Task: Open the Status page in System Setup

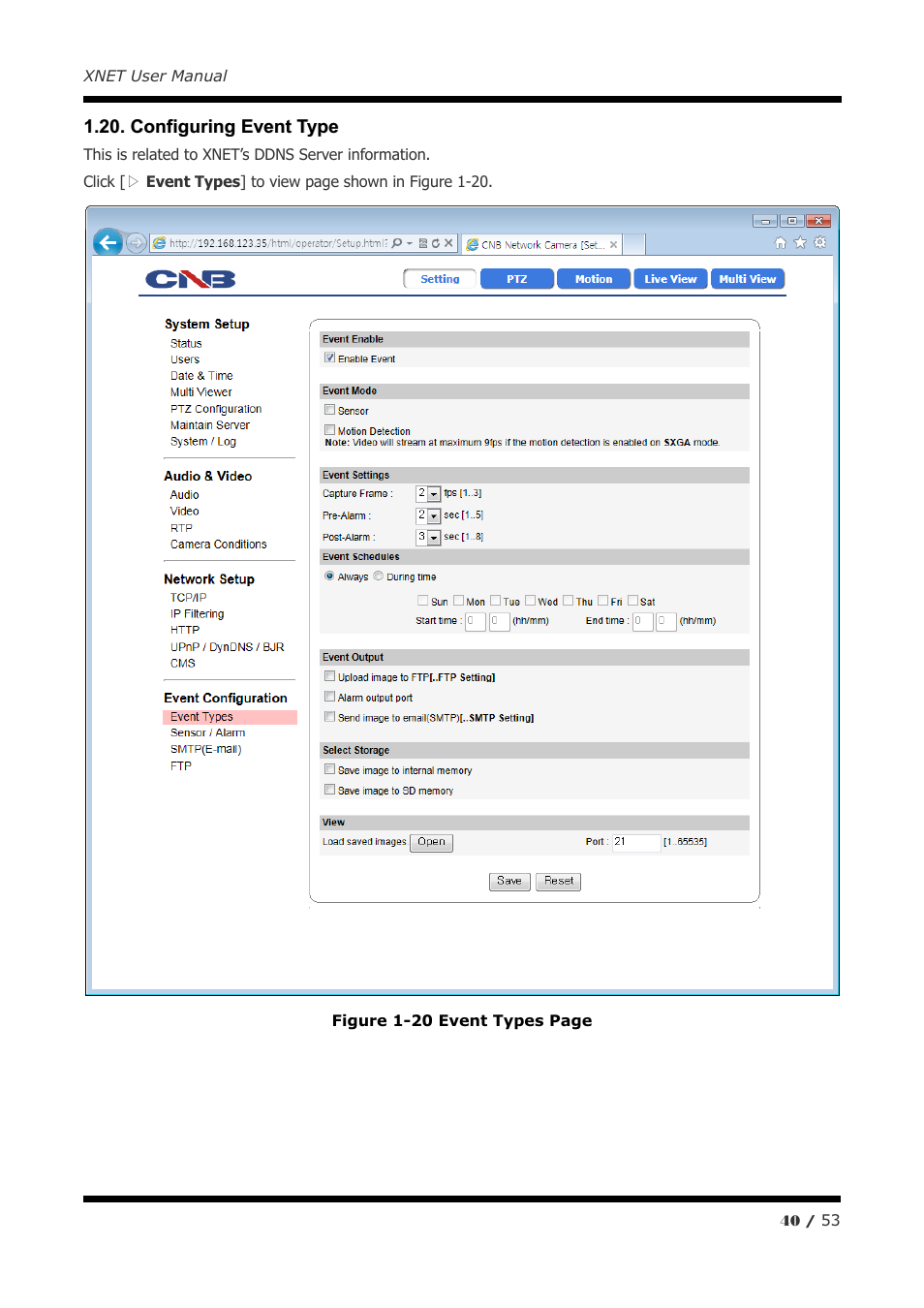Action: click(186, 344)
